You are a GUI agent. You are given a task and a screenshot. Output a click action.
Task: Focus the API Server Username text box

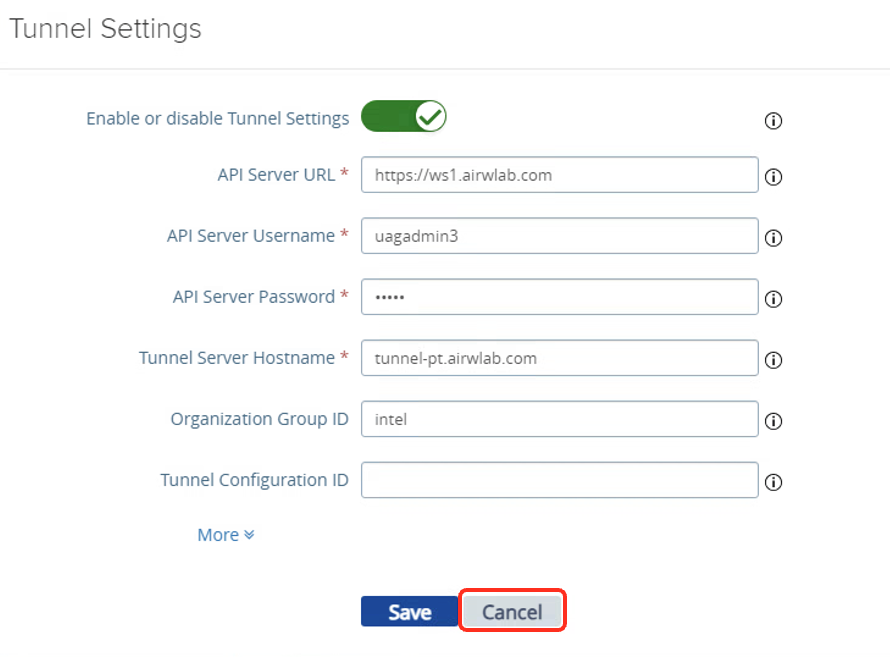click(559, 236)
